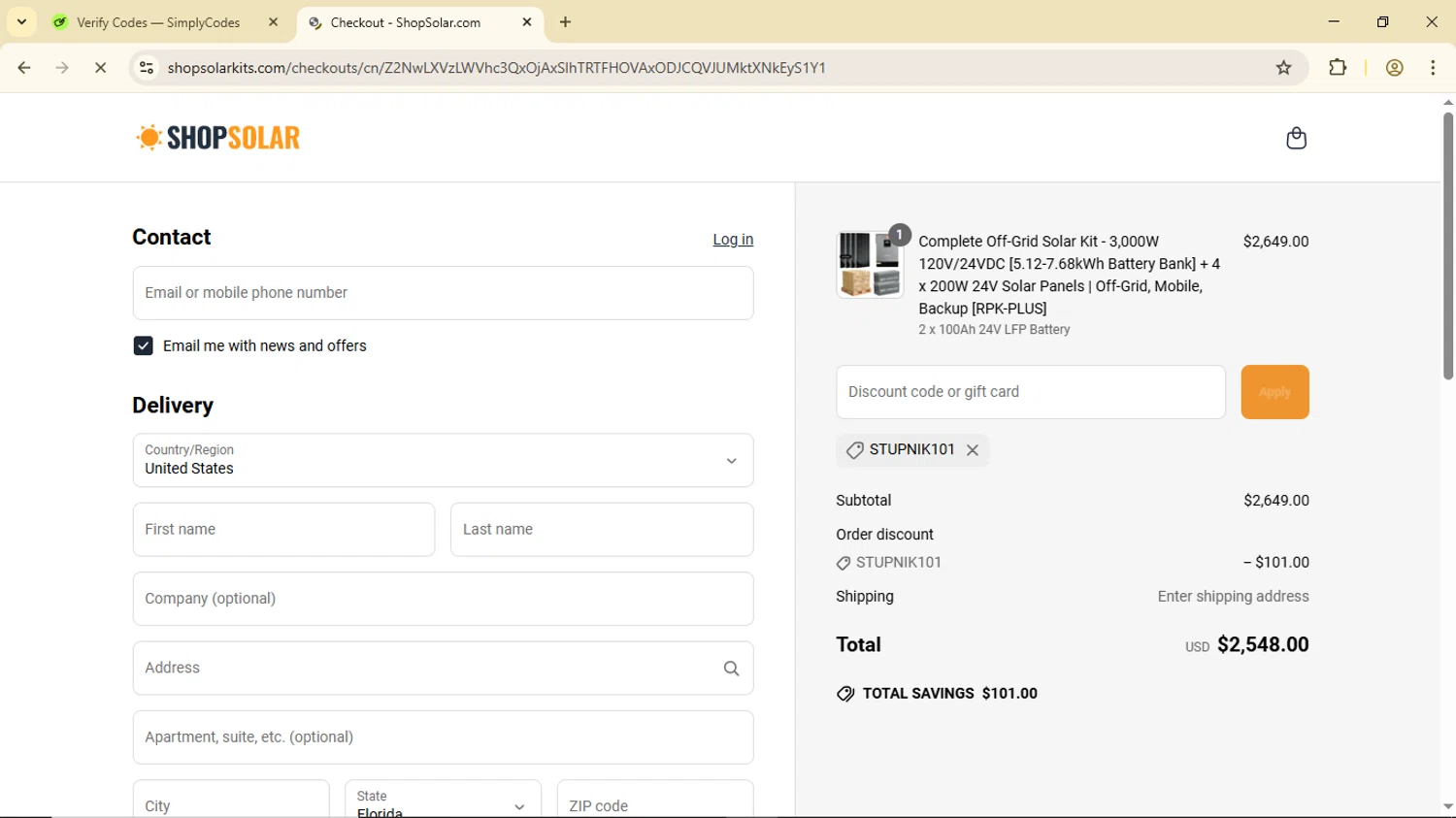Click the TOTAL SAVINGS $101.00 text
Image resolution: width=1456 pixels, height=818 pixels.
coord(949,694)
